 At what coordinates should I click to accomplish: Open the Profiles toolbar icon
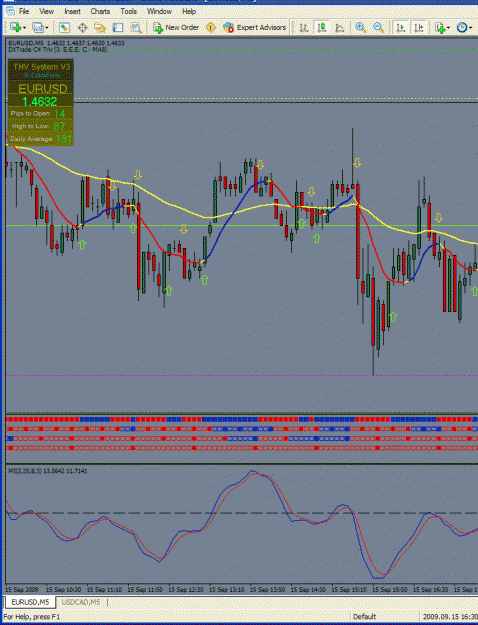pos(37,28)
